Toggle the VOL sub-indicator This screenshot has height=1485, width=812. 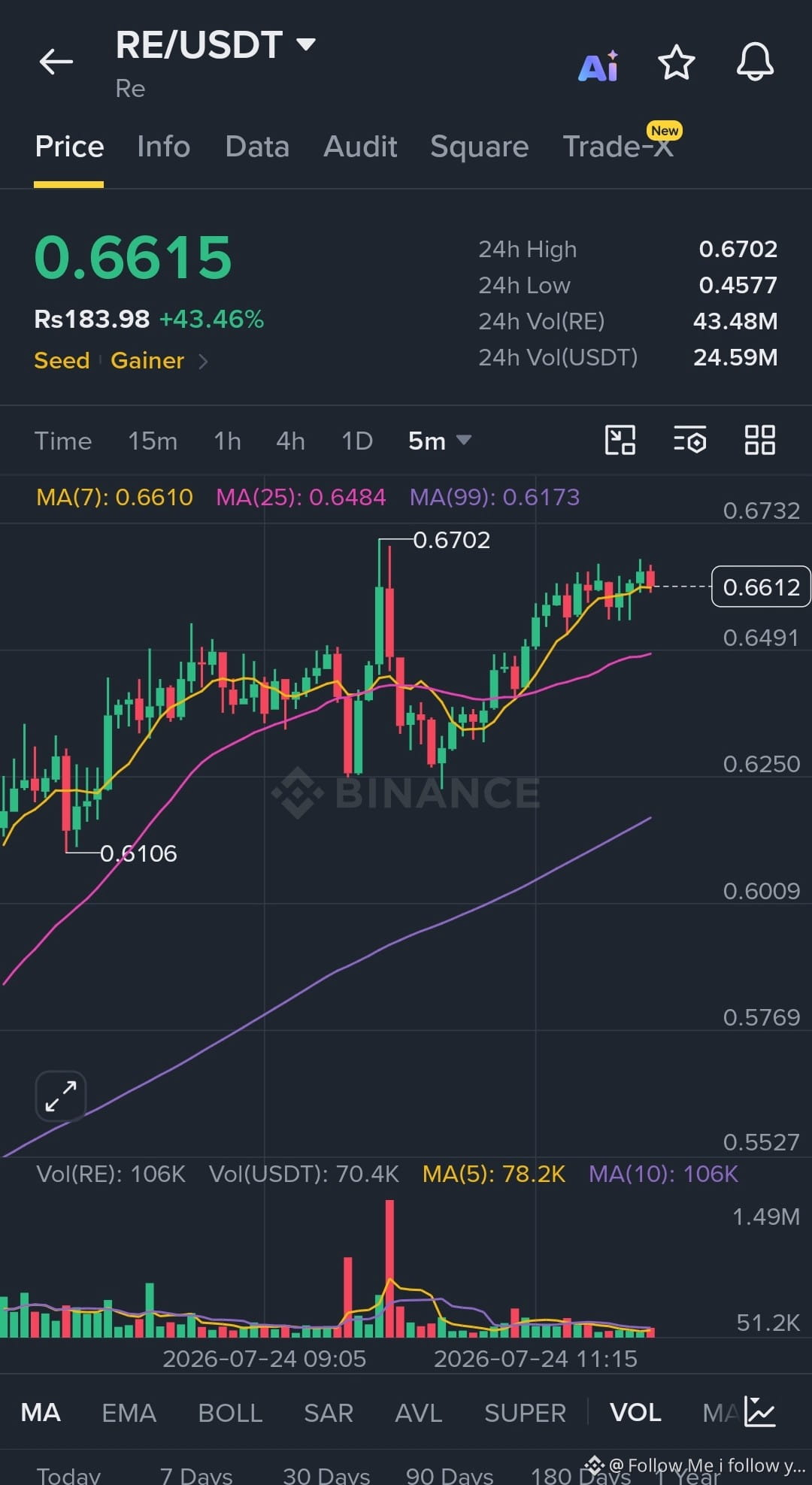pyautogui.click(x=635, y=1412)
